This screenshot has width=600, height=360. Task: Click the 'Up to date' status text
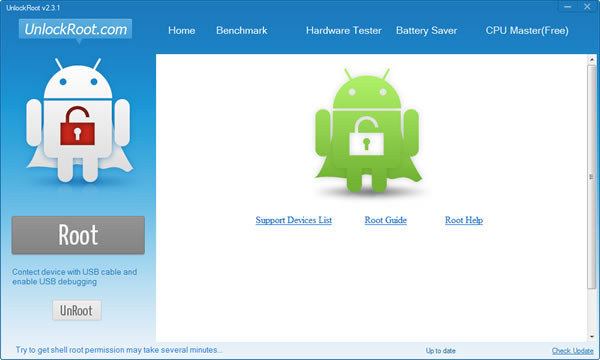[x=440, y=351]
